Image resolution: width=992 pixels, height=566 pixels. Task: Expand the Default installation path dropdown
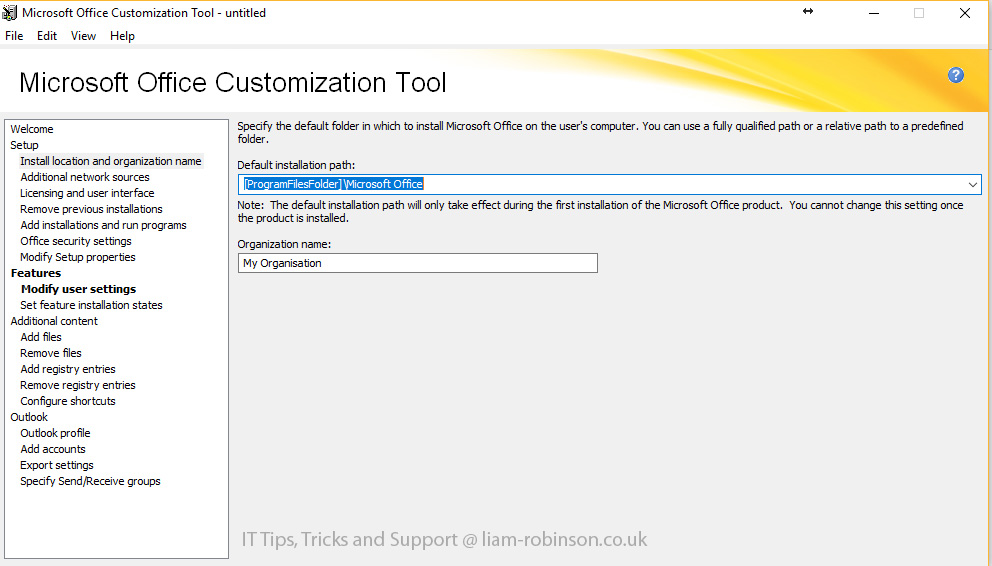pyautogui.click(x=972, y=185)
